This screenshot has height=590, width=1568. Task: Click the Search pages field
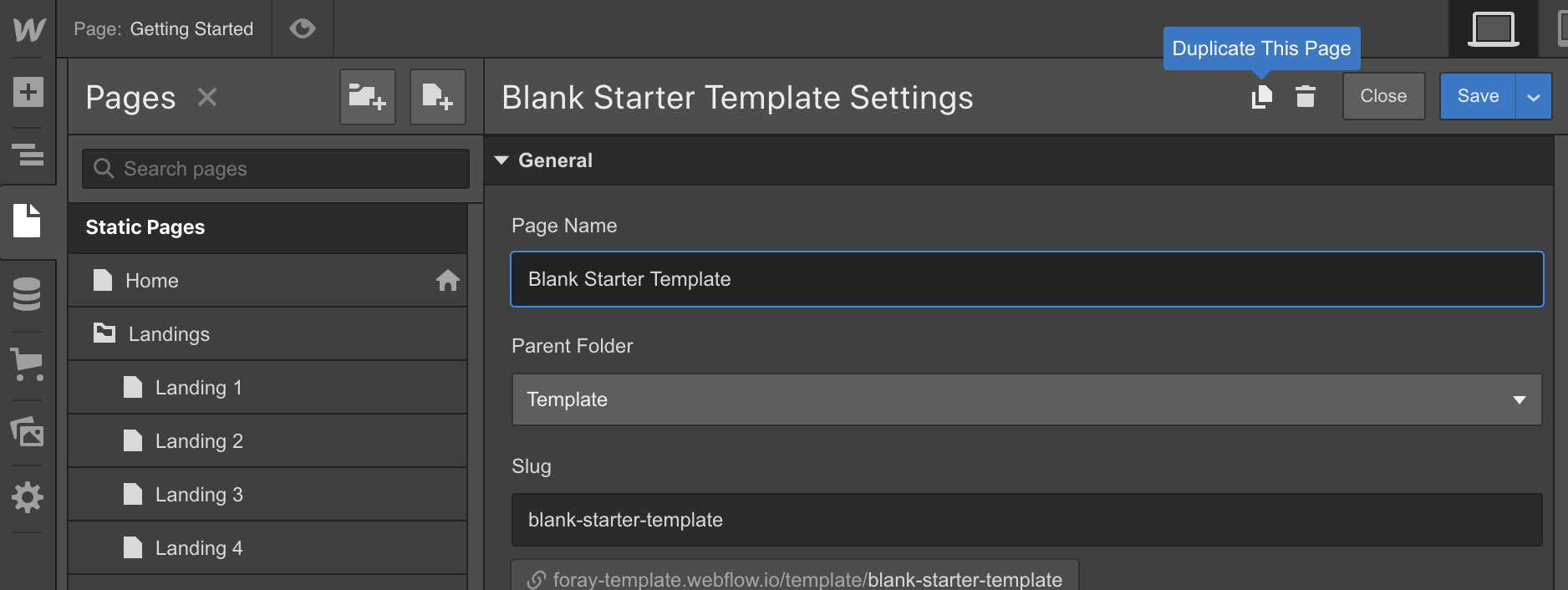pyautogui.click(x=276, y=169)
